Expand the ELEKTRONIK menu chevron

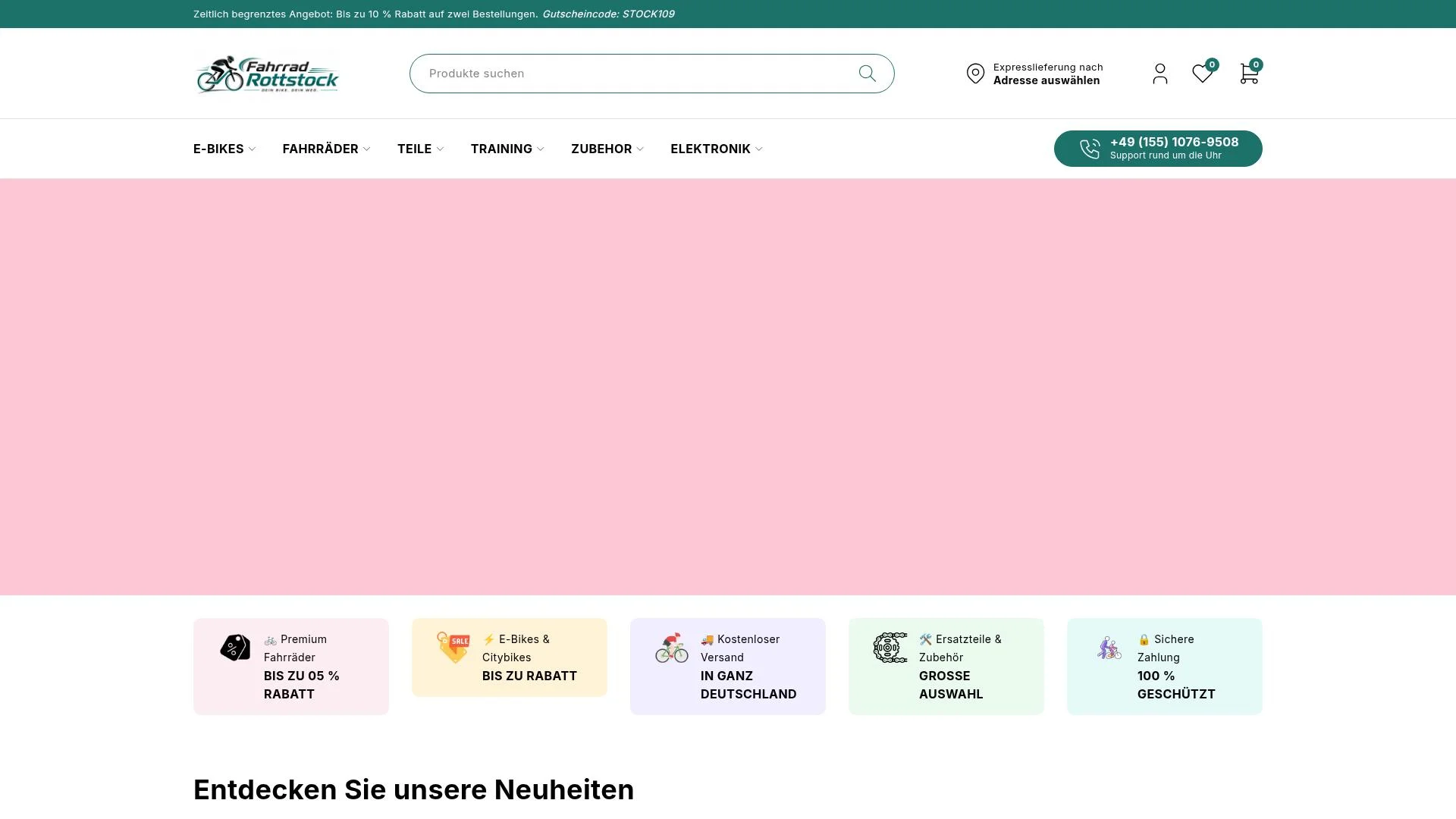coord(758,149)
